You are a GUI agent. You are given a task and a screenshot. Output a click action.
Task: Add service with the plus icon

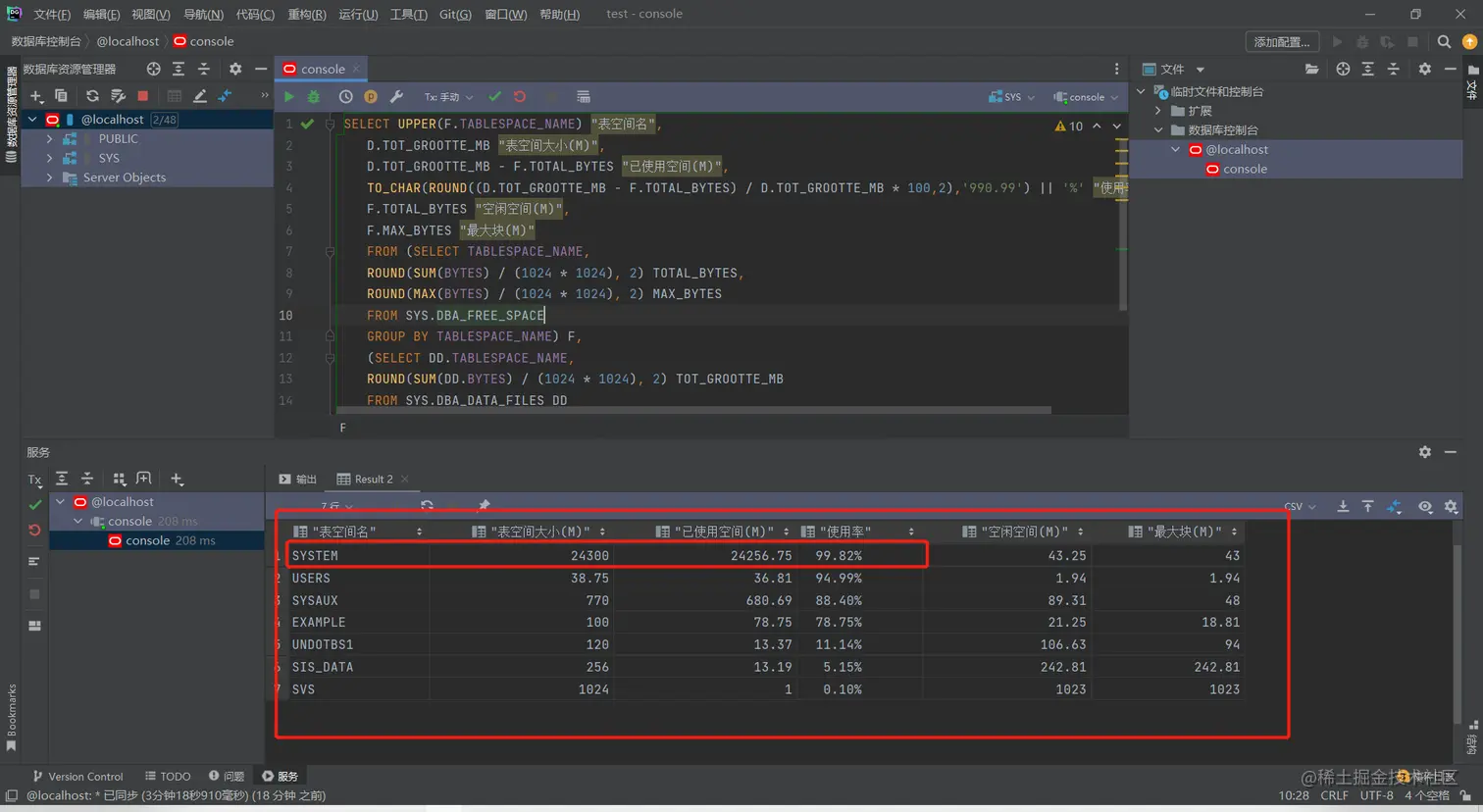click(177, 479)
